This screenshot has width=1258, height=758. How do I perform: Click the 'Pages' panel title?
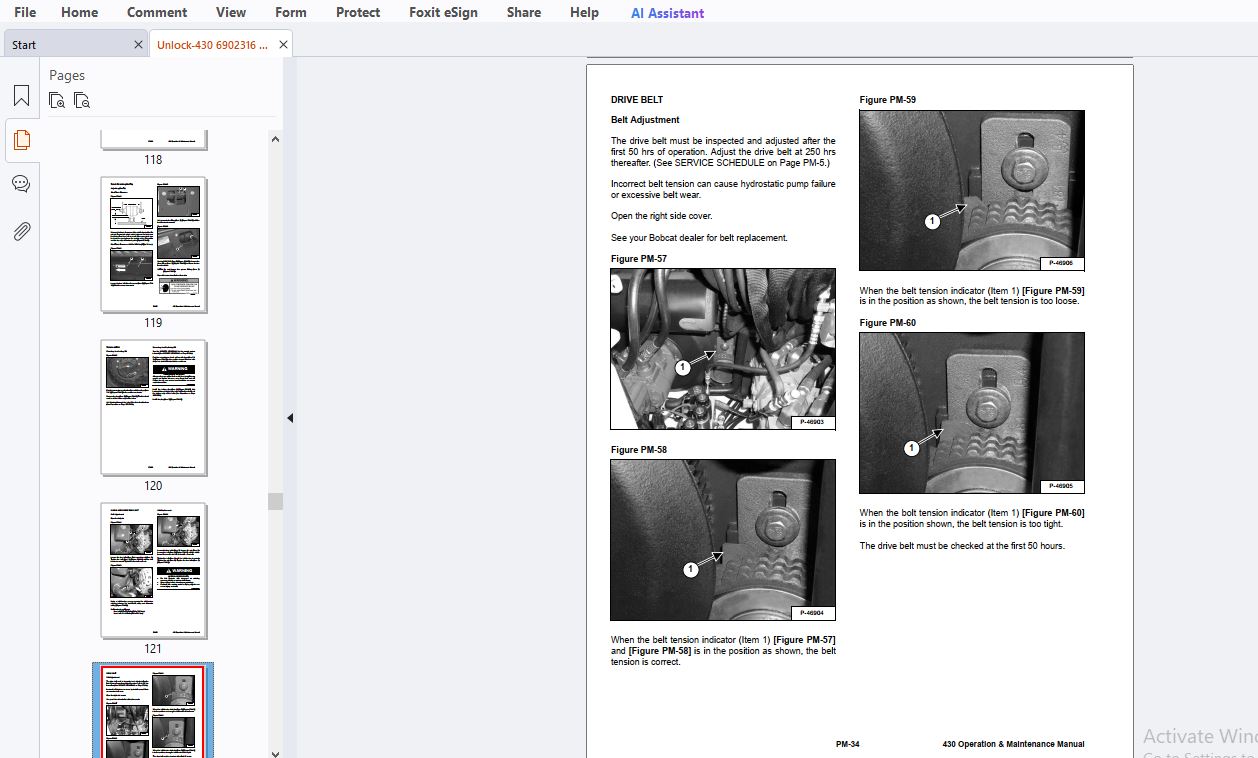67,75
